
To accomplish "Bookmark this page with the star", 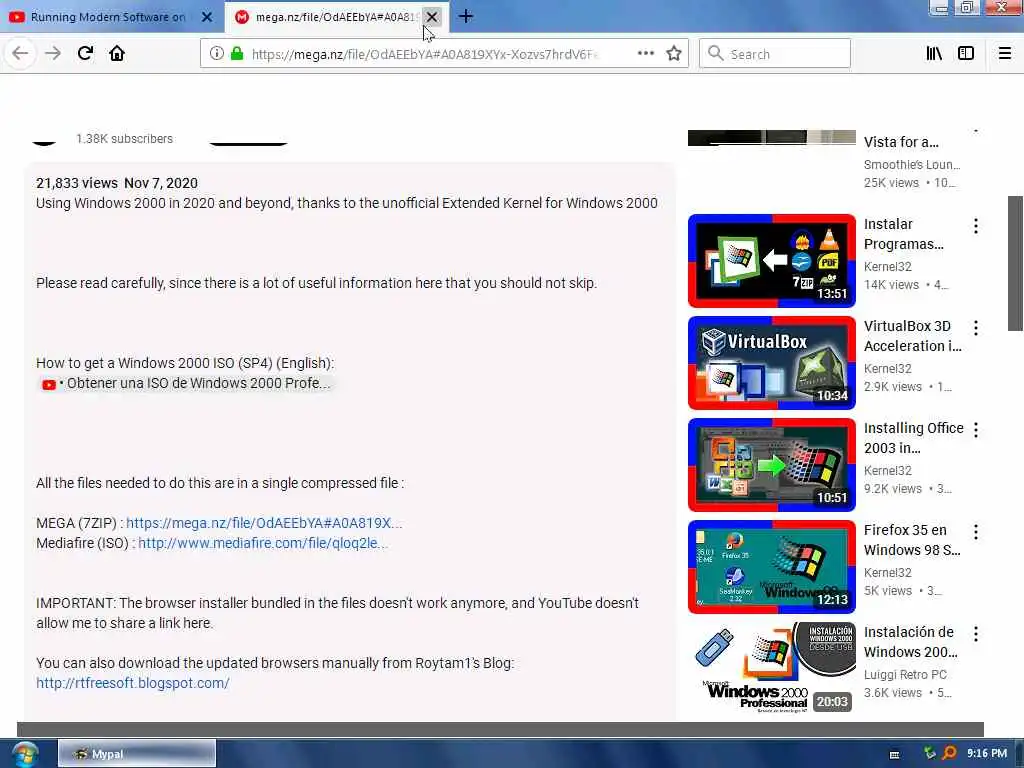I will pyautogui.click(x=674, y=54).
